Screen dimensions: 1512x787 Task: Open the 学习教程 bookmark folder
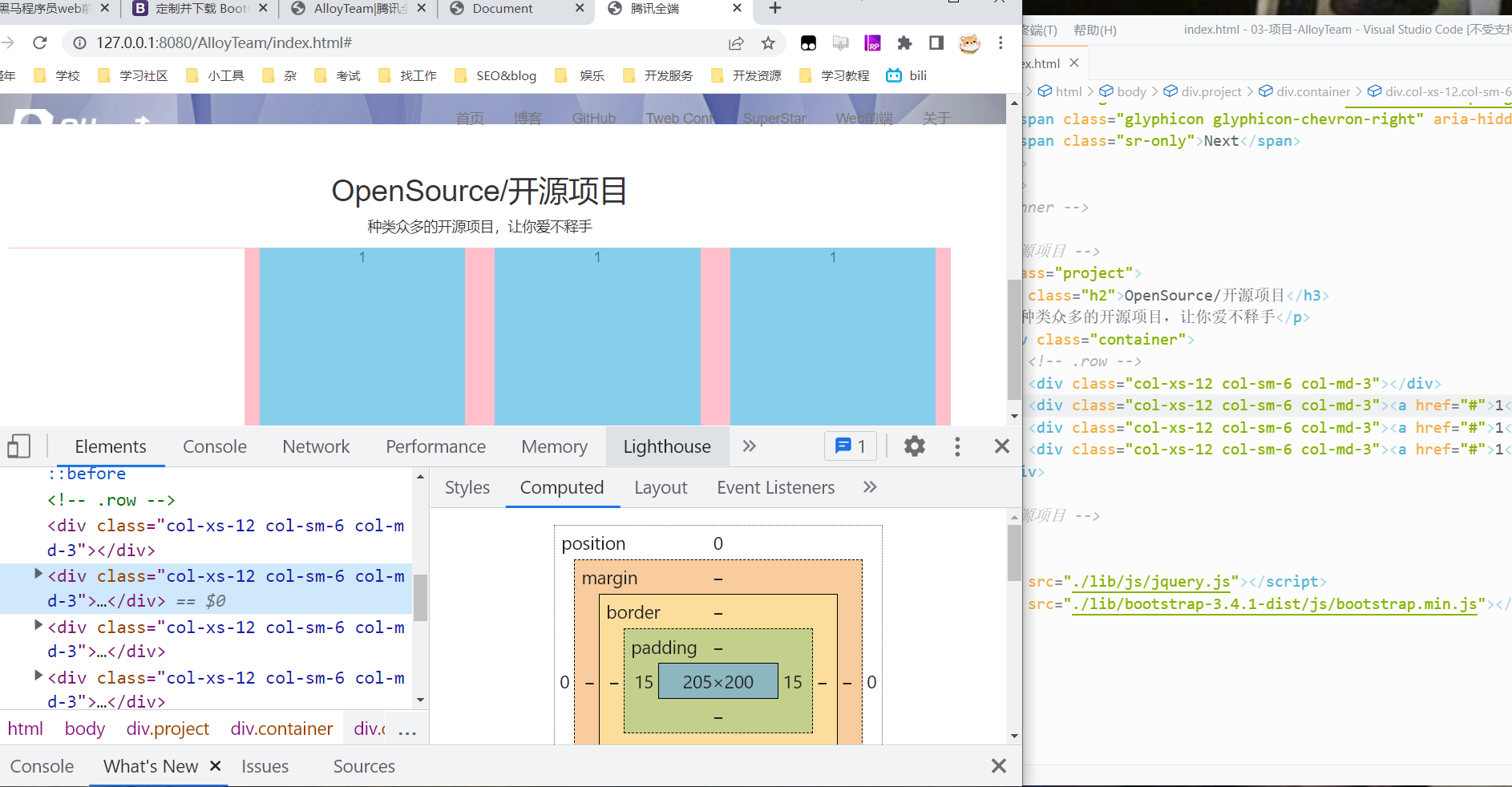coord(834,75)
